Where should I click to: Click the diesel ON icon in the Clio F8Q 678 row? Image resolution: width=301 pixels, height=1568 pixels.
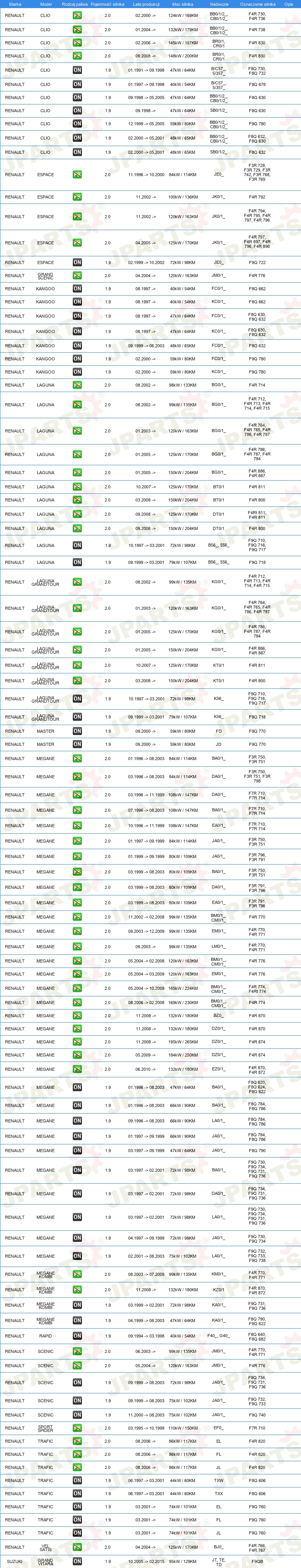tap(77, 84)
